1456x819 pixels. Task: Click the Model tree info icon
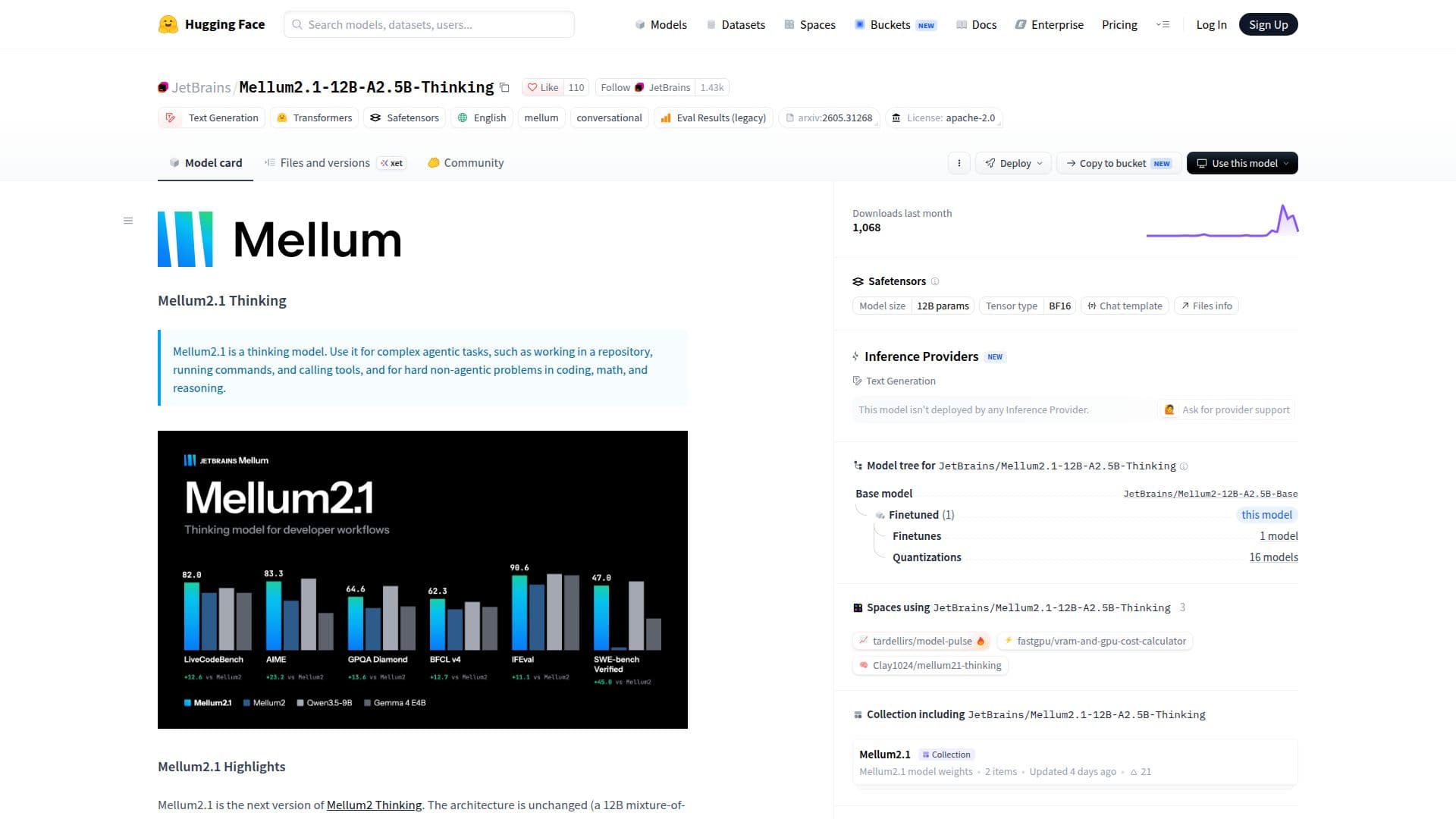(x=1184, y=466)
